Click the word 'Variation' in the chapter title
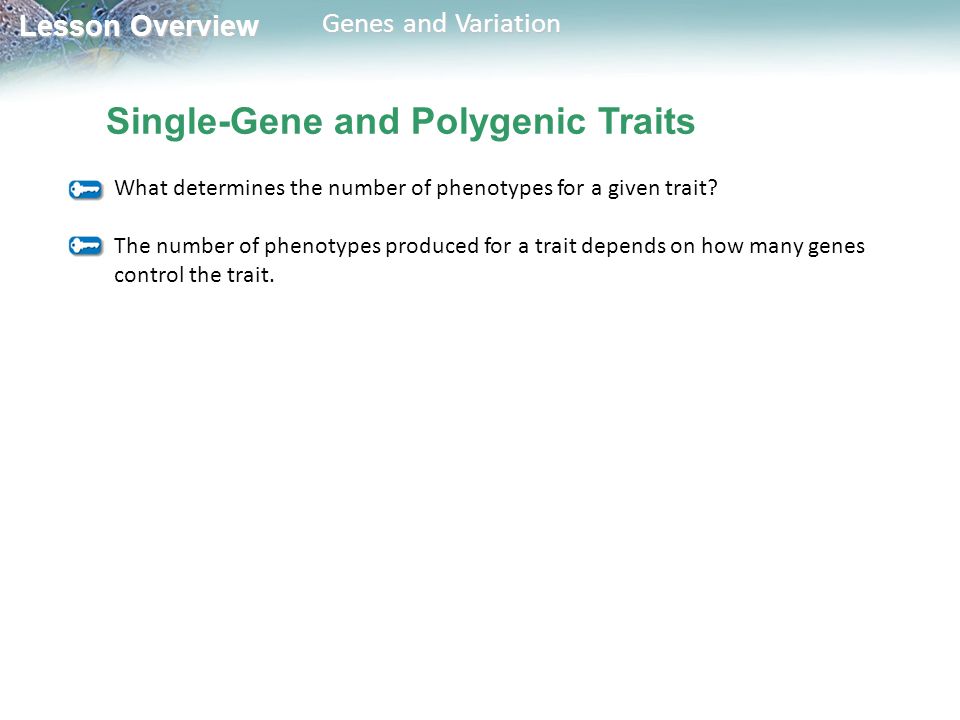This screenshot has width=960, height=720. coord(508,24)
